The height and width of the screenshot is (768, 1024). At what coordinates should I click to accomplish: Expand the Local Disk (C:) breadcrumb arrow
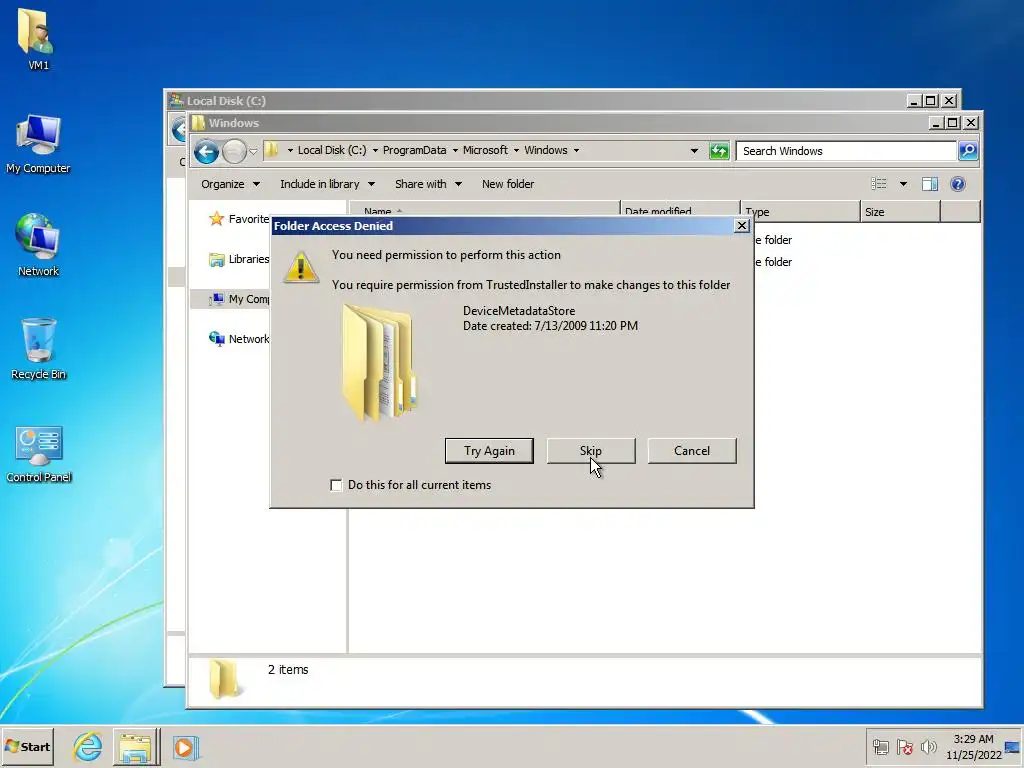coord(375,151)
